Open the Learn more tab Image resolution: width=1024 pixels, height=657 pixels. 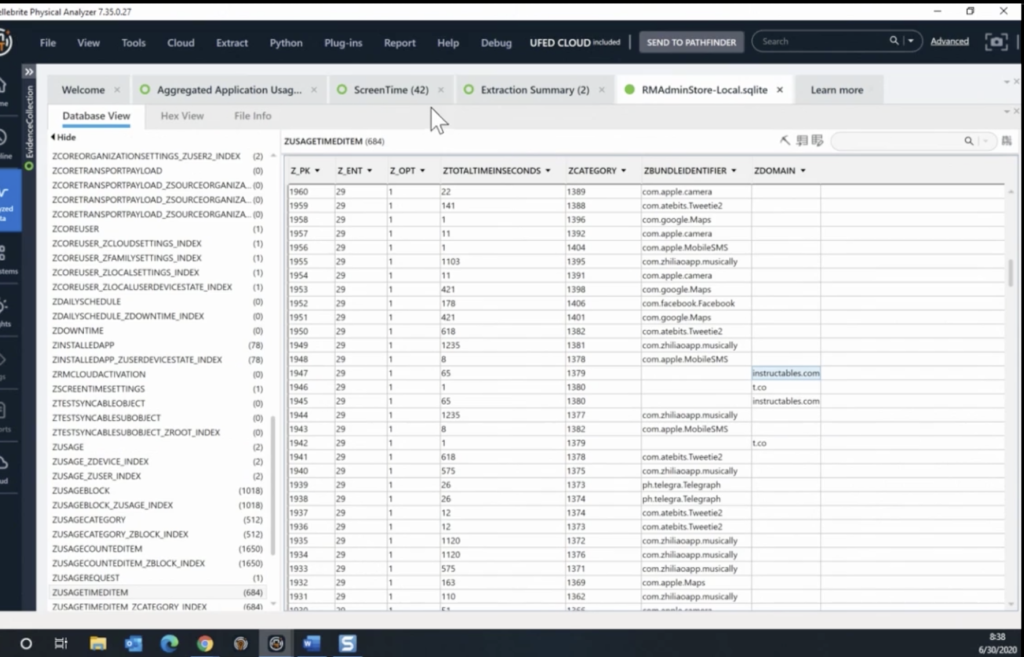(x=837, y=90)
